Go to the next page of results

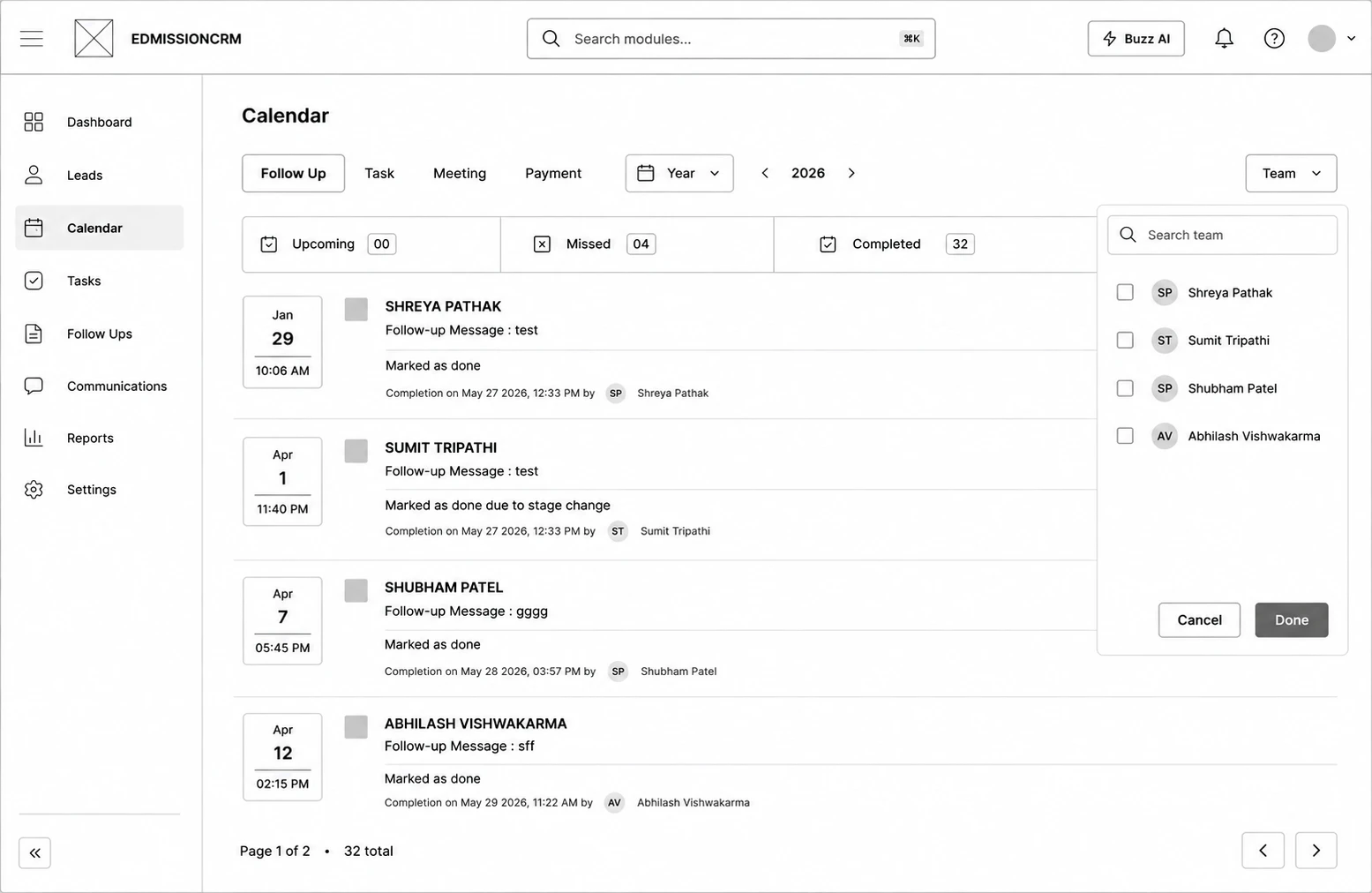pos(1316,851)
